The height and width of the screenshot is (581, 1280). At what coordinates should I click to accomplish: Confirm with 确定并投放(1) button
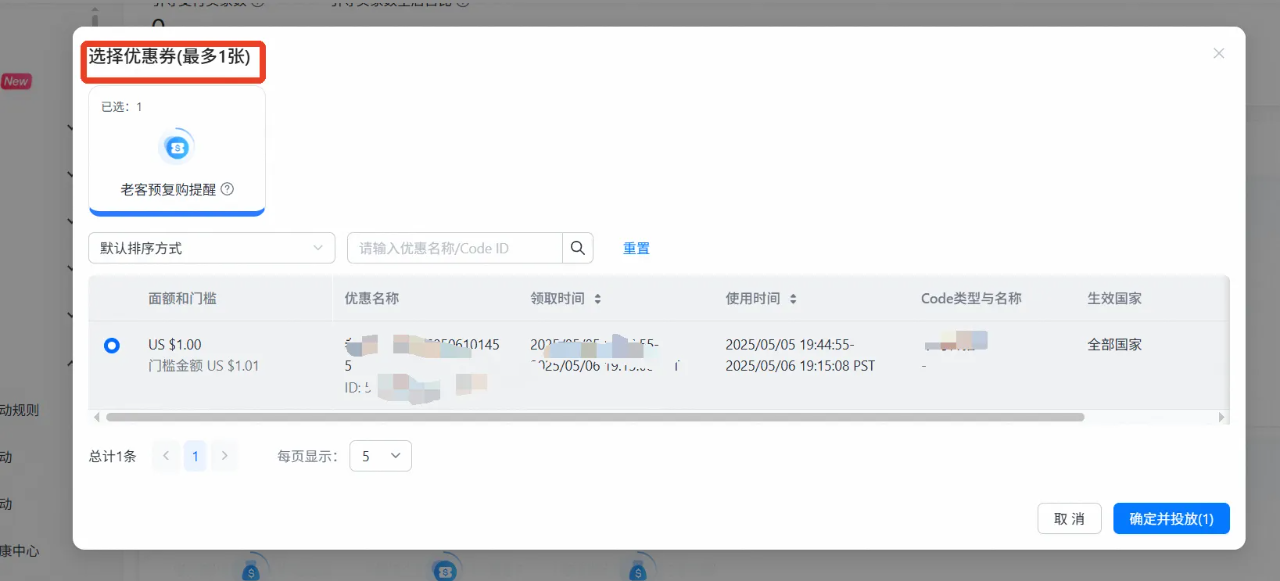(1170, 519)
